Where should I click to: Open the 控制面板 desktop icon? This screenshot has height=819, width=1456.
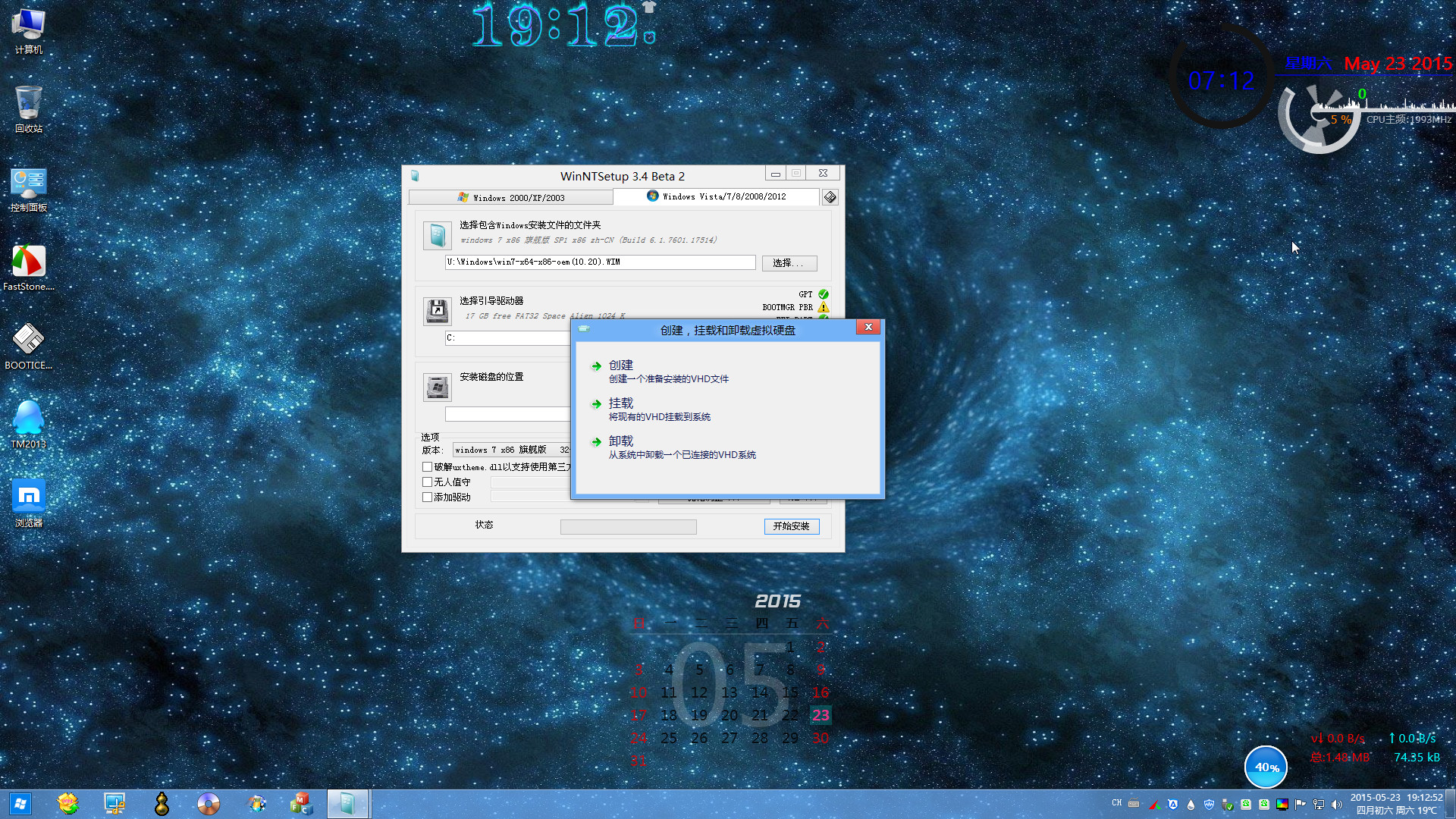pyautogui.click(x=29, y=190)
